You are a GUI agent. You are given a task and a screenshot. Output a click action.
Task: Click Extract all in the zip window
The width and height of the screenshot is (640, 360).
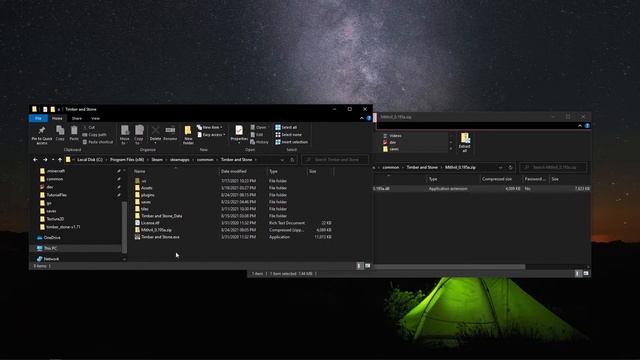tap(464, 142)
